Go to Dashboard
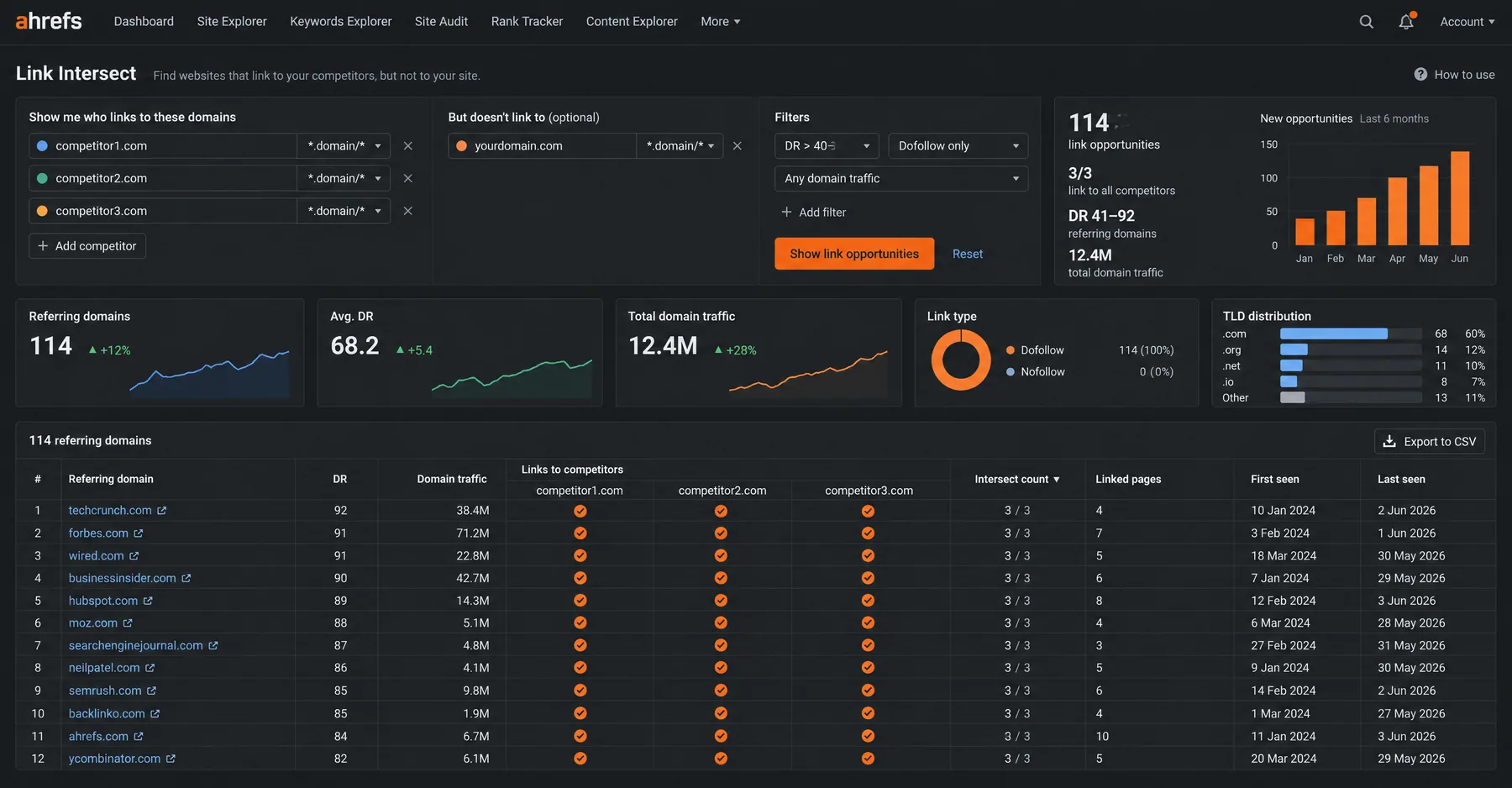1512x788 pixels. tap(144, 22)
